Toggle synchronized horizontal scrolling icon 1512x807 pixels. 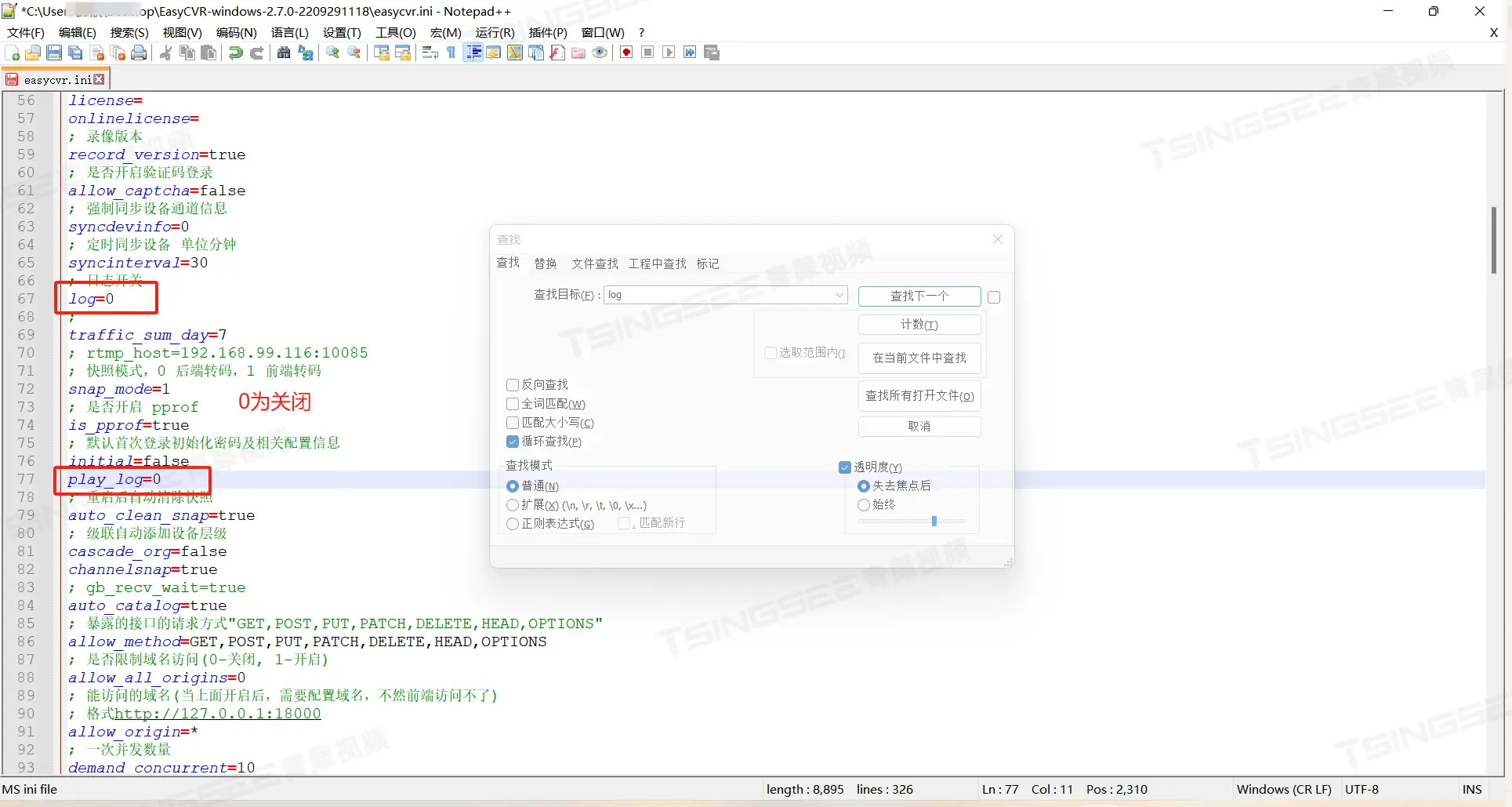tap(403, 53)
